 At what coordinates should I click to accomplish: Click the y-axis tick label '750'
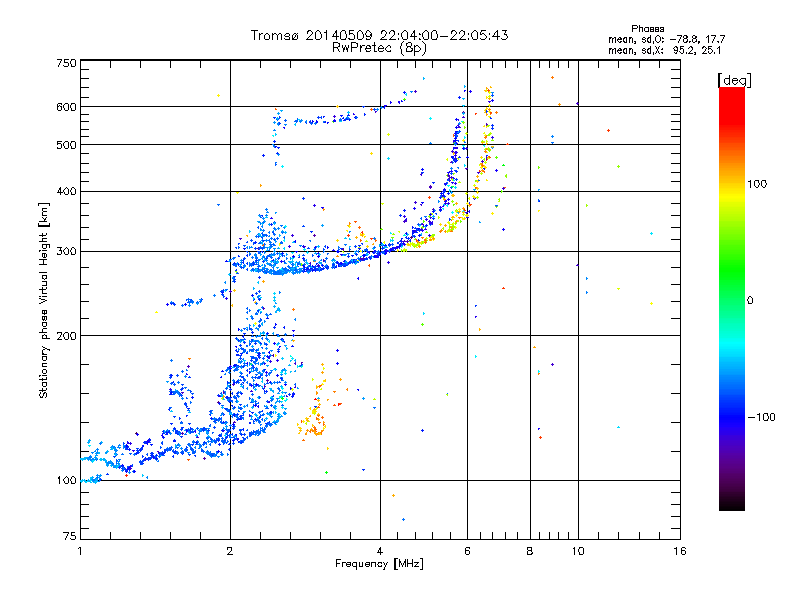(66, 63)
